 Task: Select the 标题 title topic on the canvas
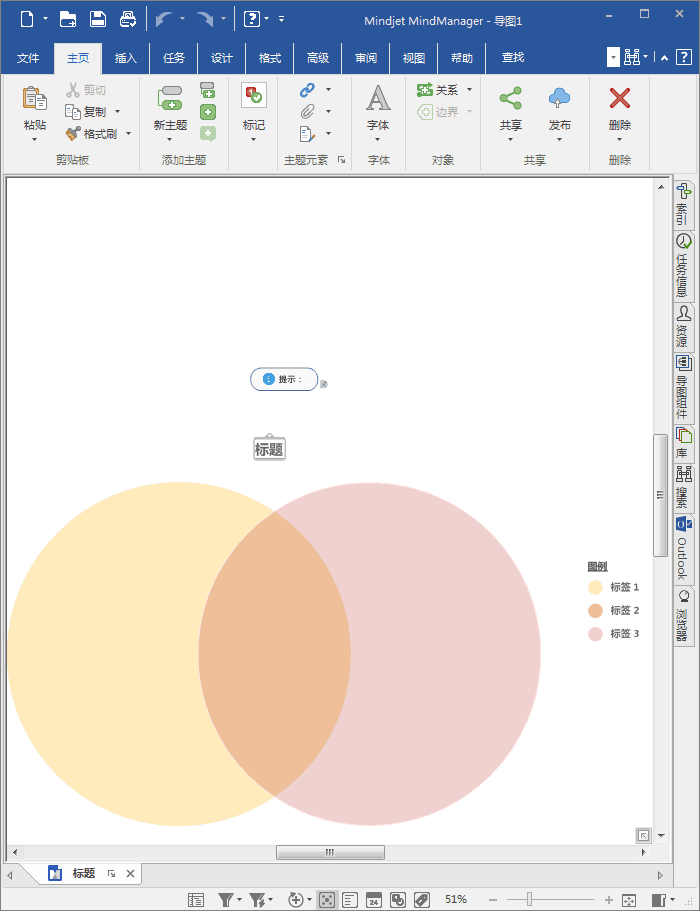click(269, 450)
